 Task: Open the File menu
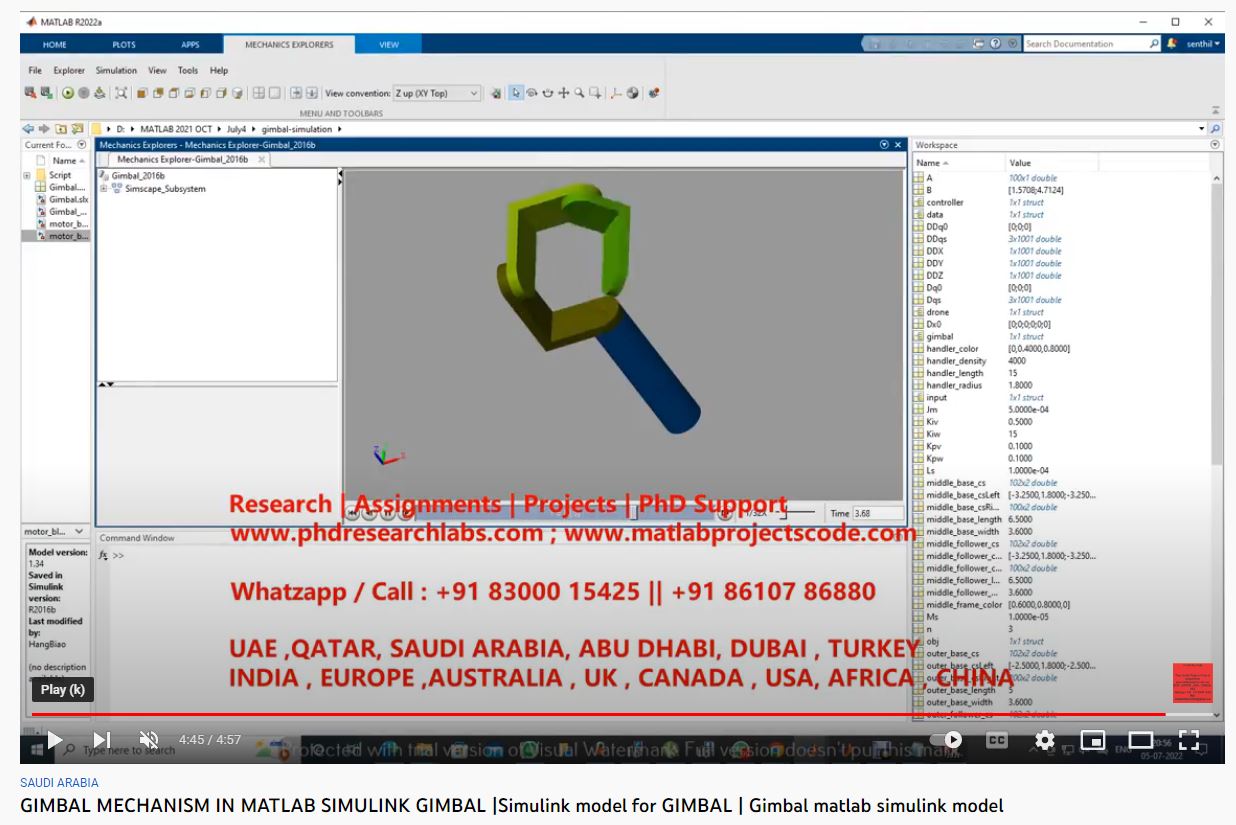point(35,71)
